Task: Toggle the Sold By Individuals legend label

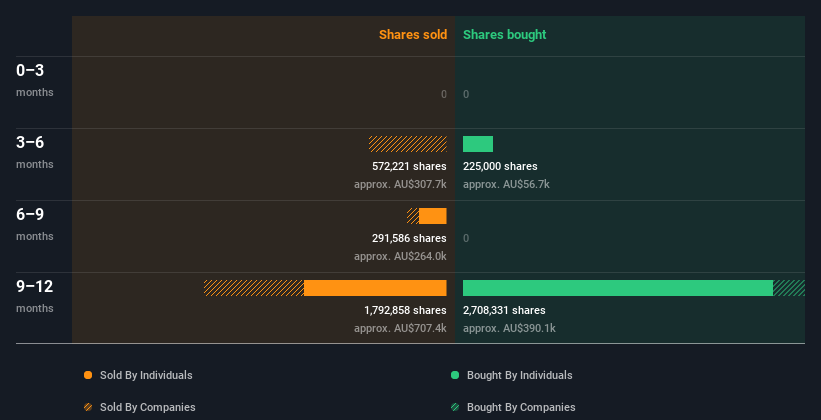Action: click(146, 375)
